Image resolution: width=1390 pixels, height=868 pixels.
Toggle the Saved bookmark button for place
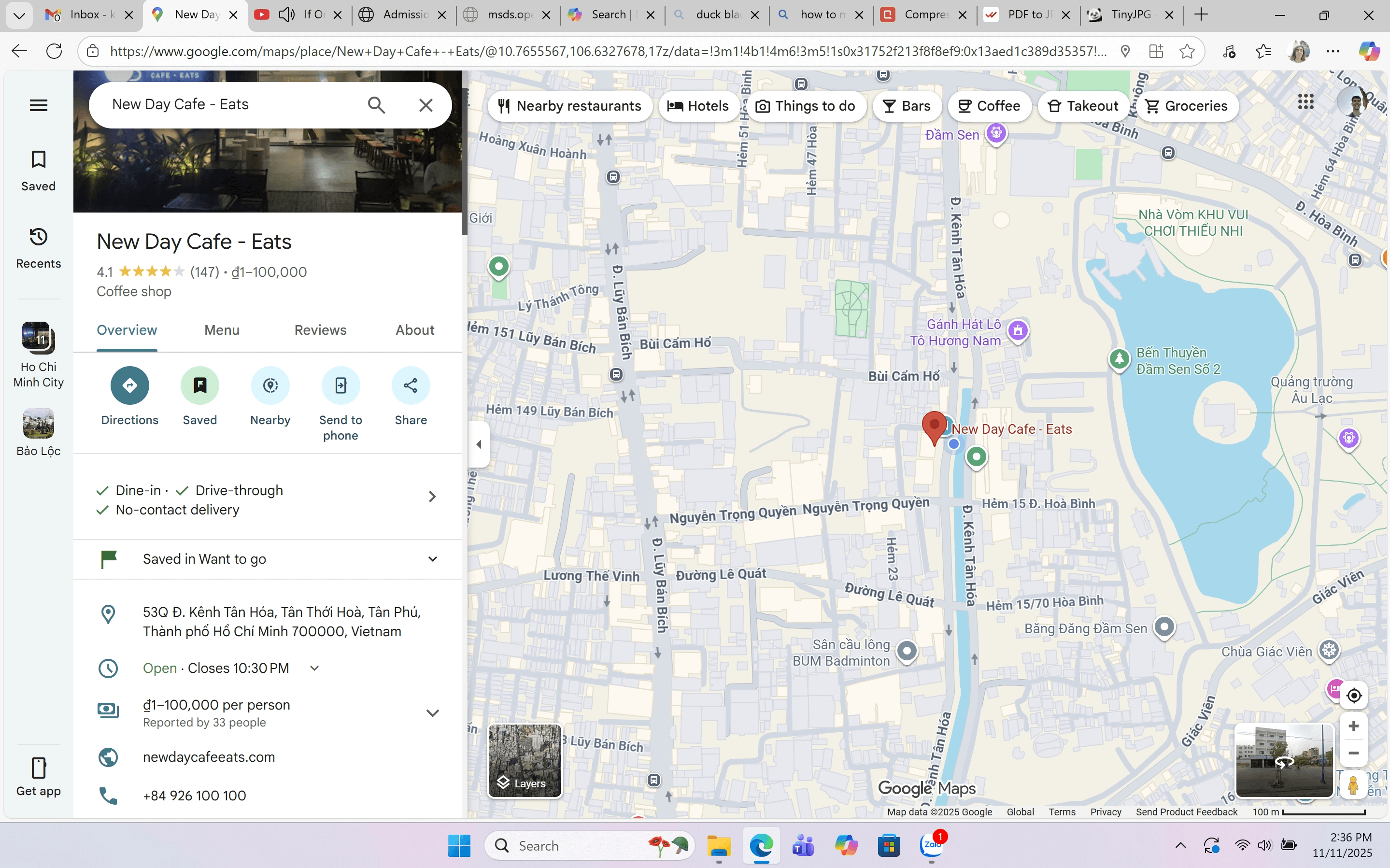pyautogui.click(x=200, y=385)
